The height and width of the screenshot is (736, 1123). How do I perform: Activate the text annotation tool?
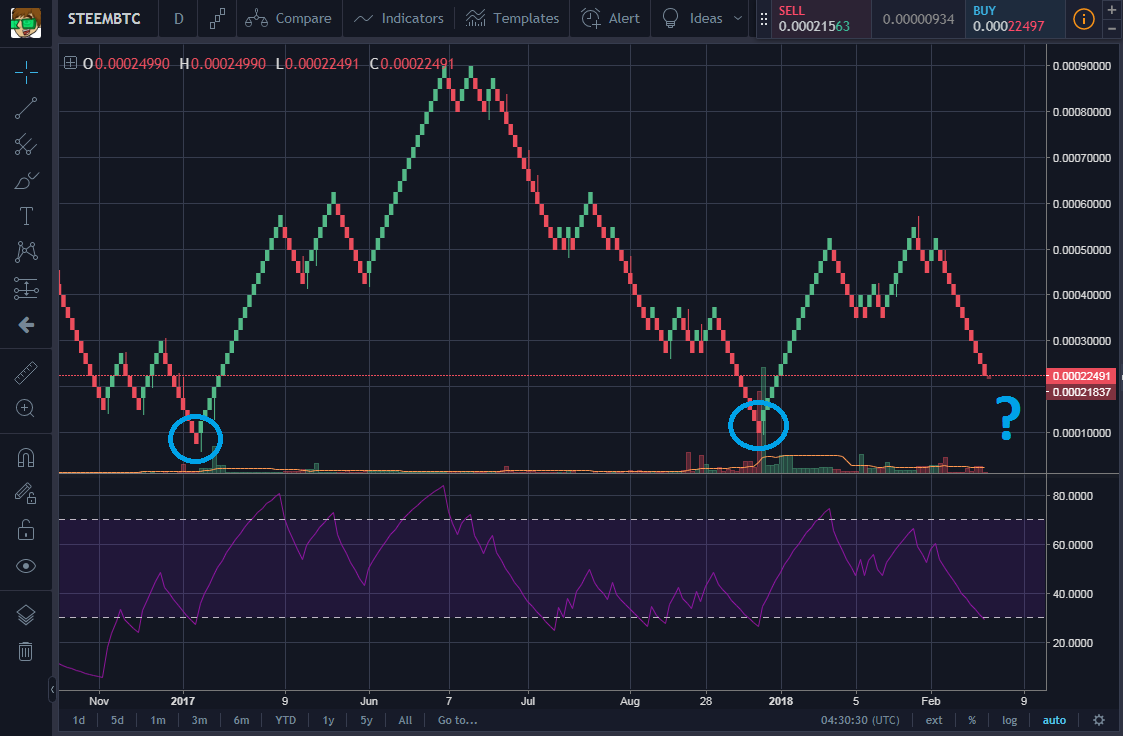[26, 216]
